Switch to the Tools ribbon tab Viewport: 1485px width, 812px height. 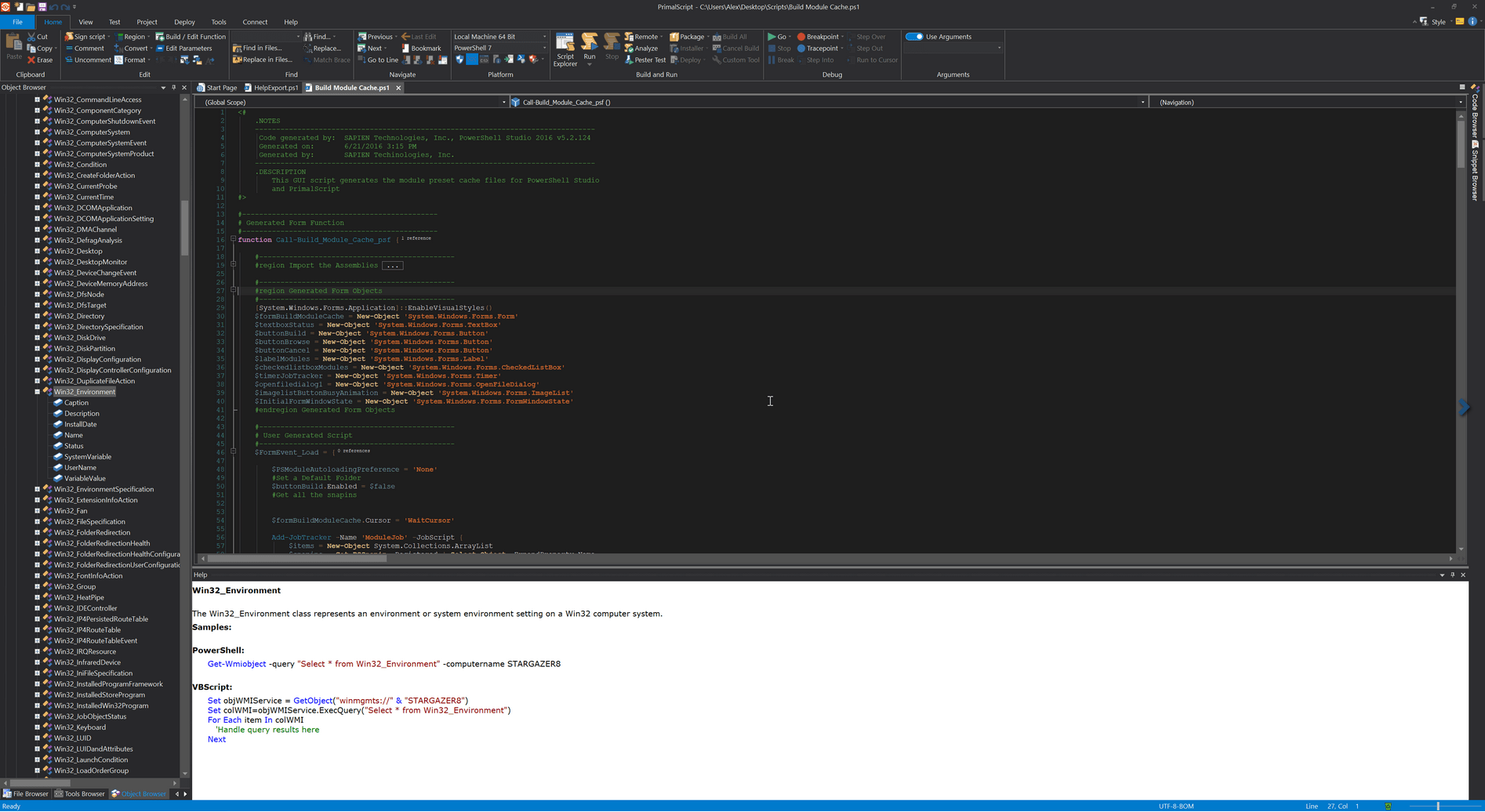coord(219,22)
